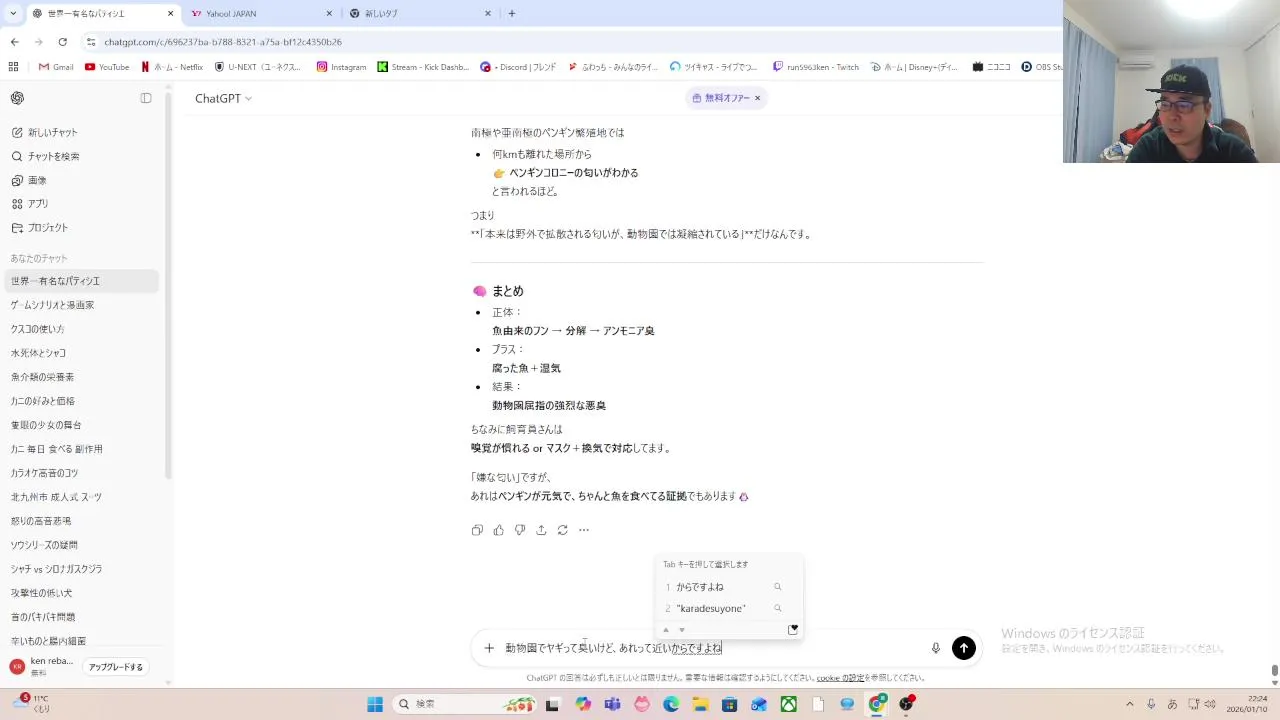Give the response a thumbs down
The width and height of the screenshot is (1280, 720).
[x=520, y=530]
